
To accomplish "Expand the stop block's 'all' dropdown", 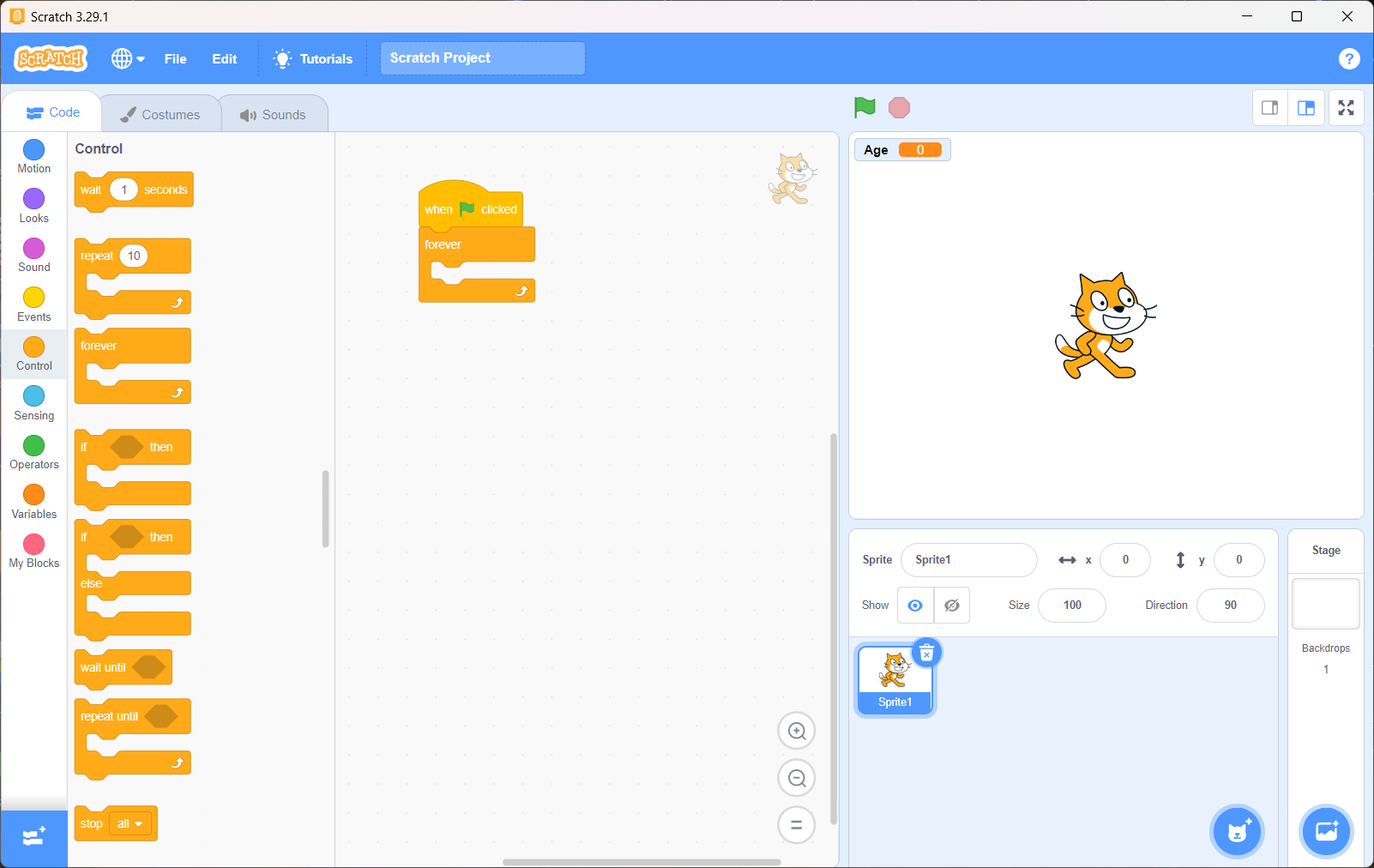I will (x=130, y=824).
